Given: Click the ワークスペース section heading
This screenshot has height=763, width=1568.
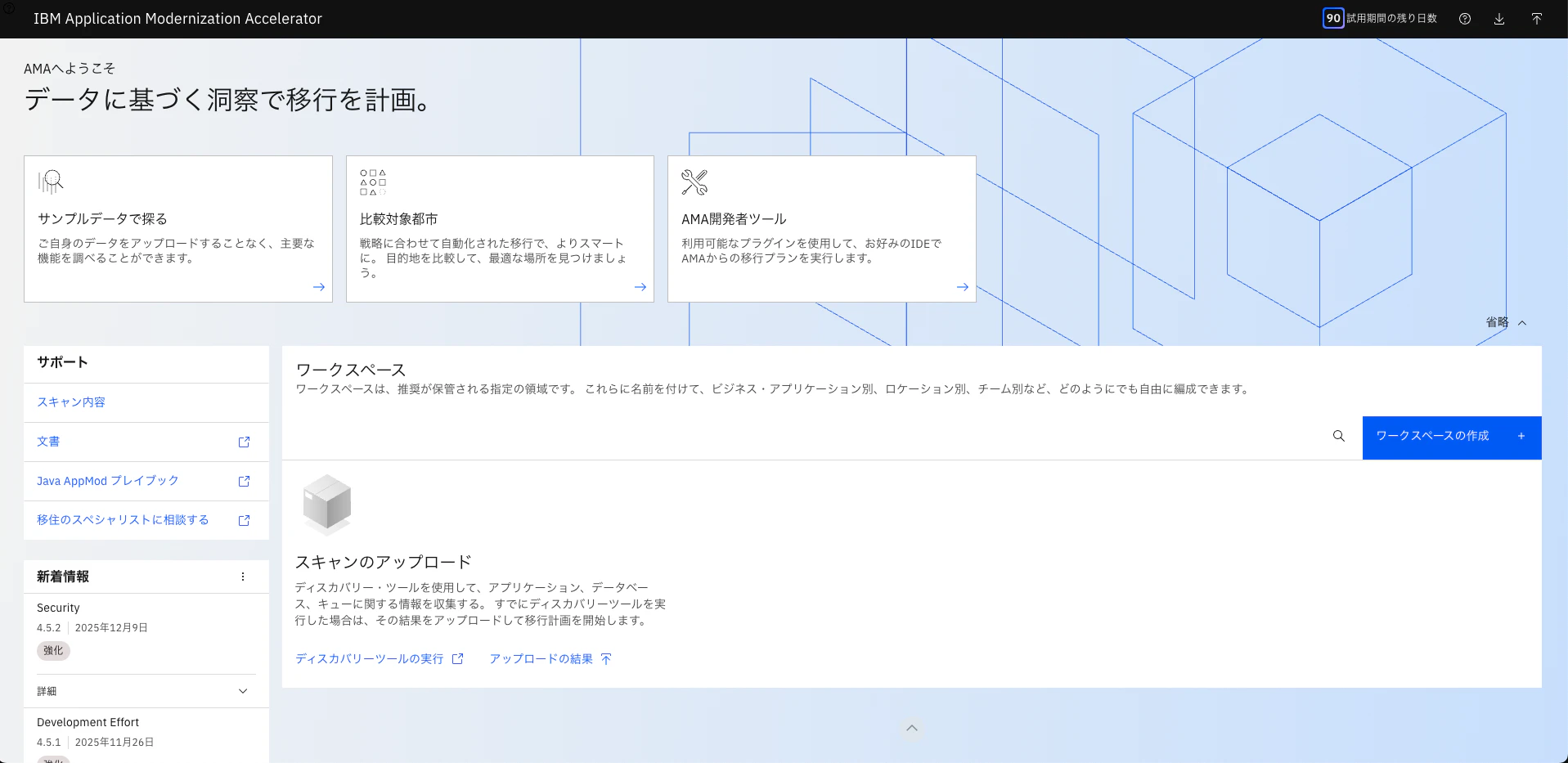Looking at the screenshot, I should [x=351, y=370].
